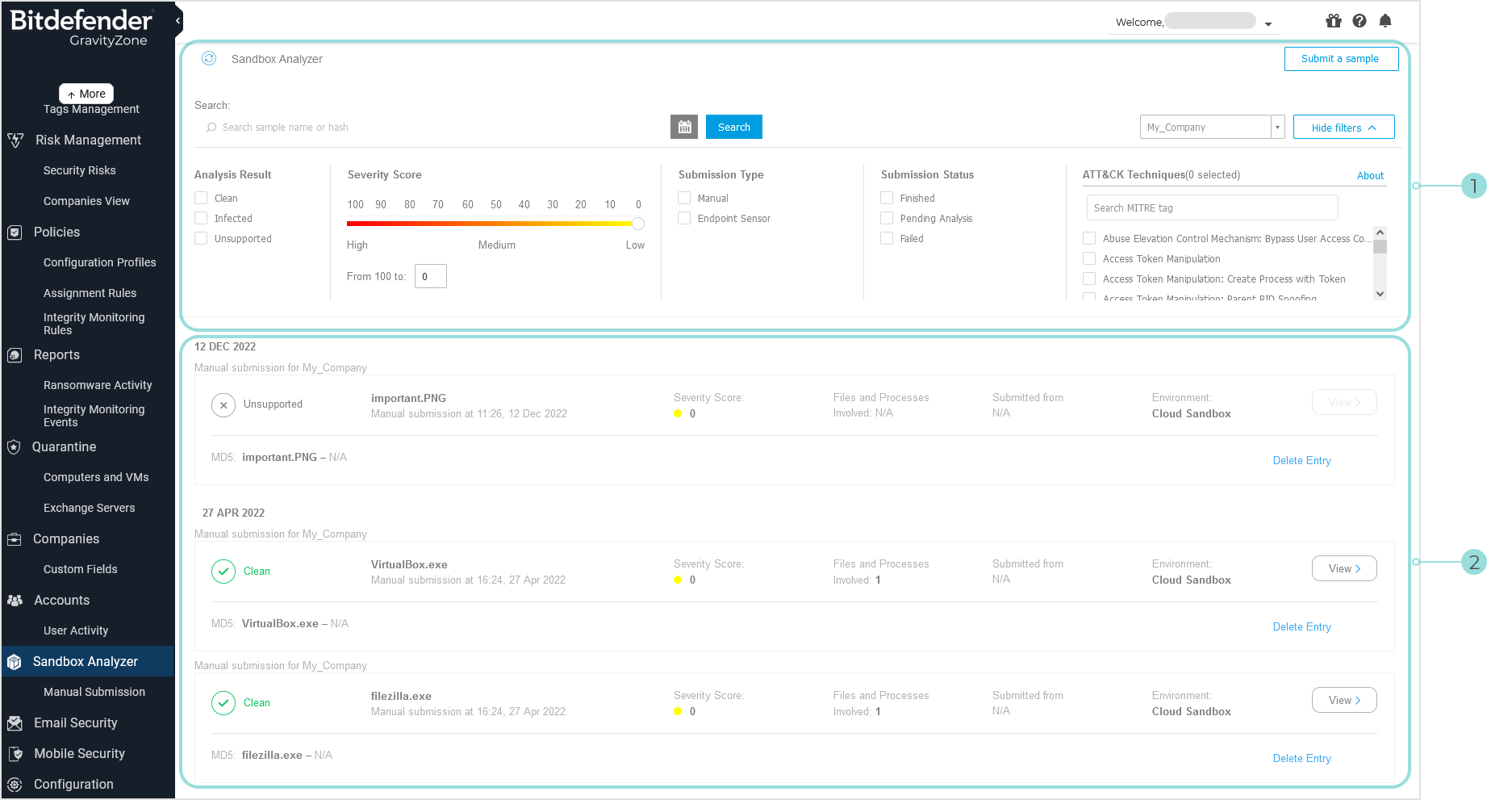
Task: Open Manual Submission in the sidebar
Action: (94, 692)
